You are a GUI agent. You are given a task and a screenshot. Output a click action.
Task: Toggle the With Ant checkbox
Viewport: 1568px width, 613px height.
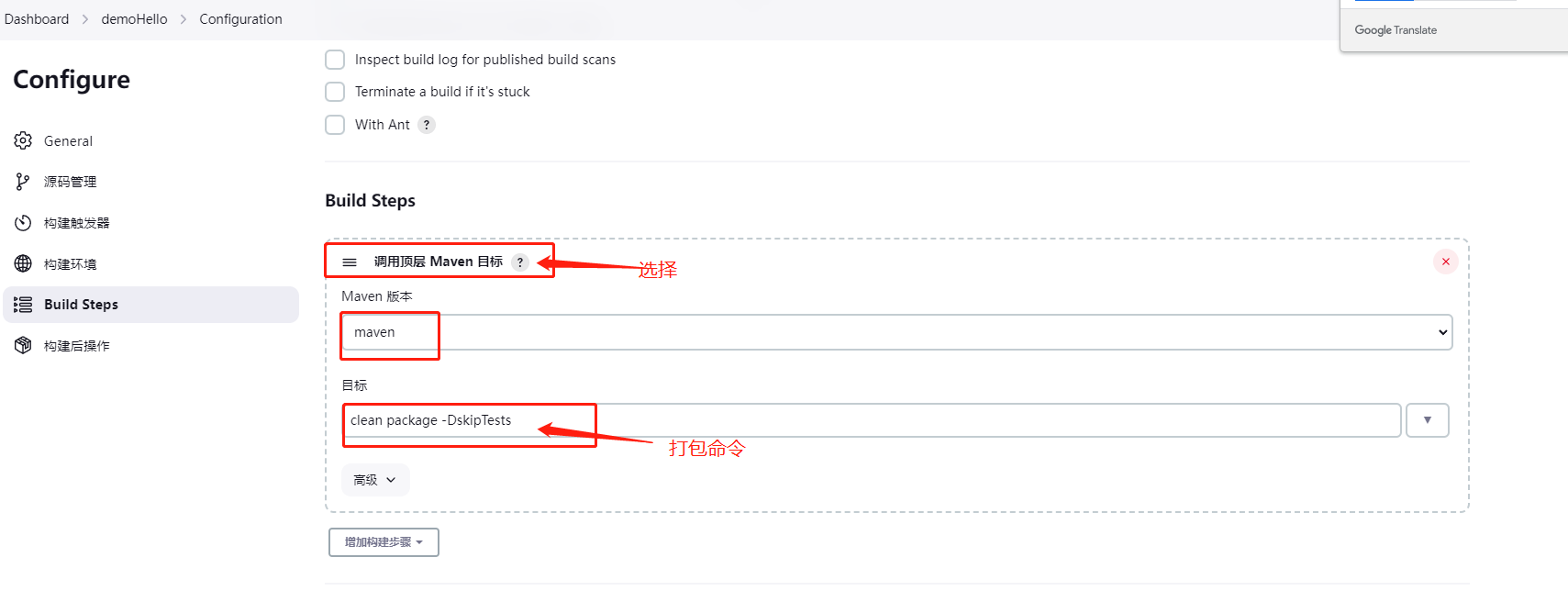point(335,125)
